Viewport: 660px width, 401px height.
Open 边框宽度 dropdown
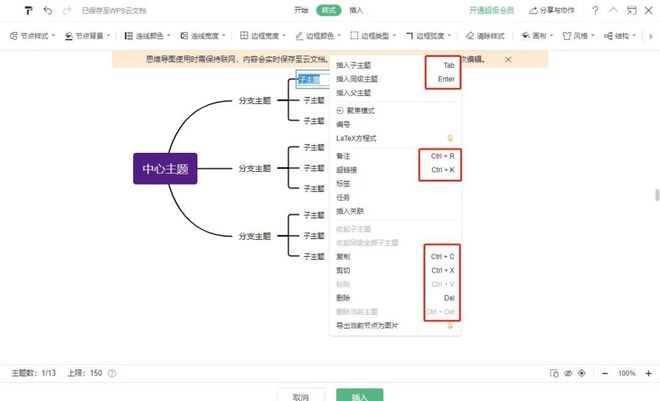(263, 36)
